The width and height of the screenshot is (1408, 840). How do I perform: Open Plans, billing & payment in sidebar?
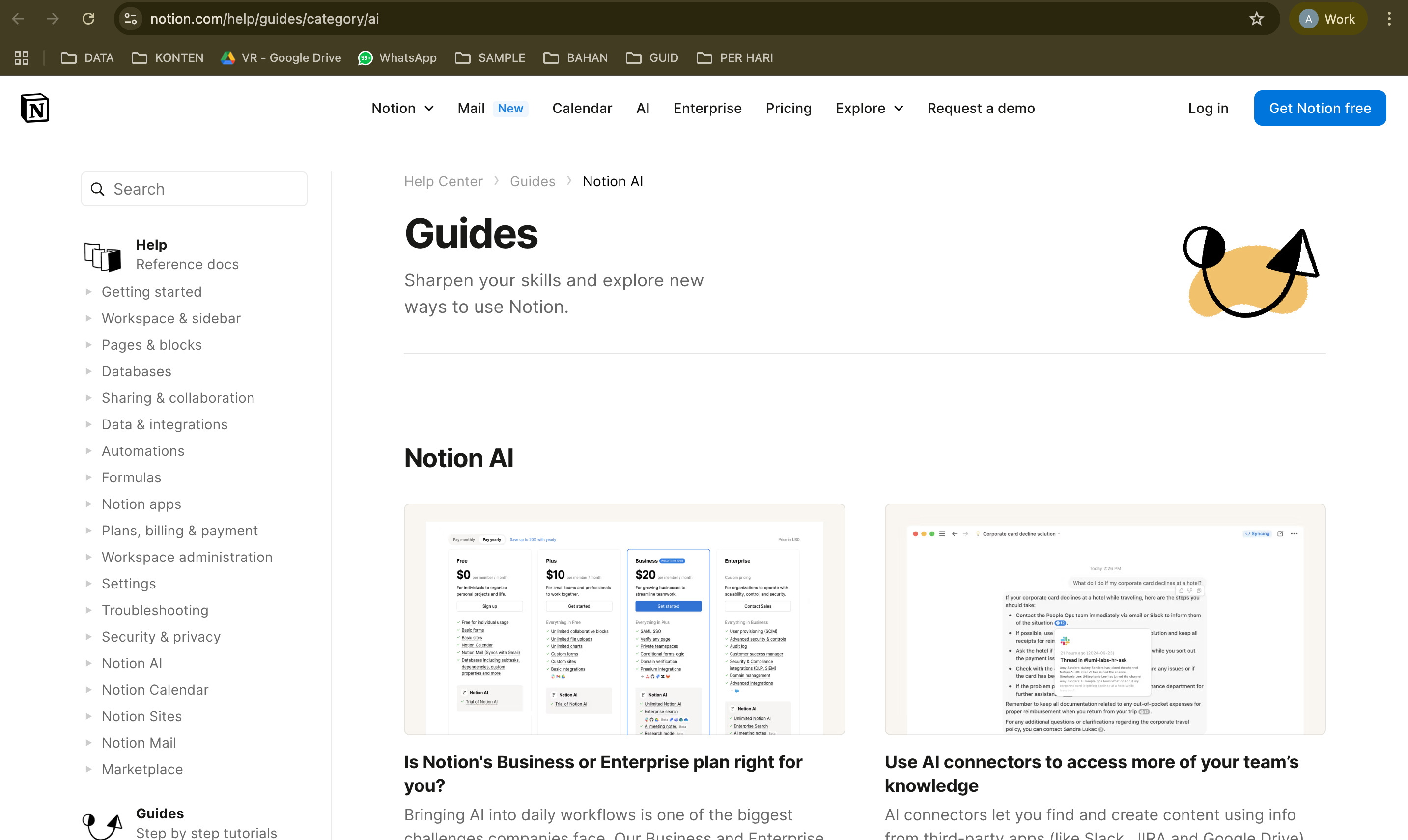(179, 531)
